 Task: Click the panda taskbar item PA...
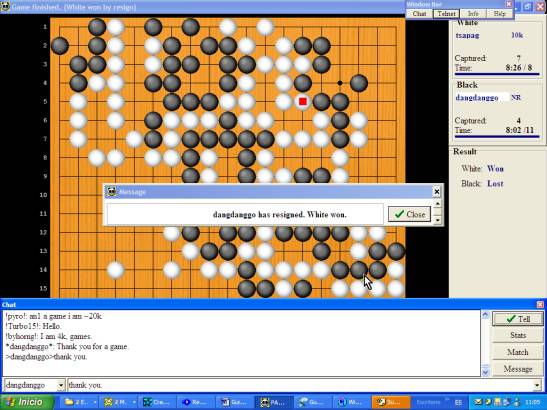click(273, 402)
